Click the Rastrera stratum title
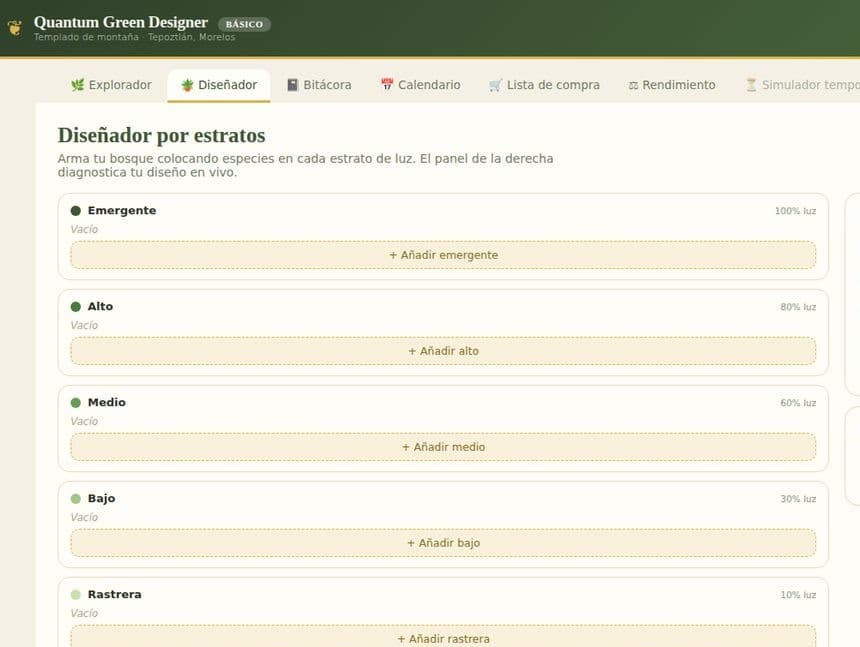Image resolution: width=860 pixels, height=647 pixels. (x=115, y=594)
